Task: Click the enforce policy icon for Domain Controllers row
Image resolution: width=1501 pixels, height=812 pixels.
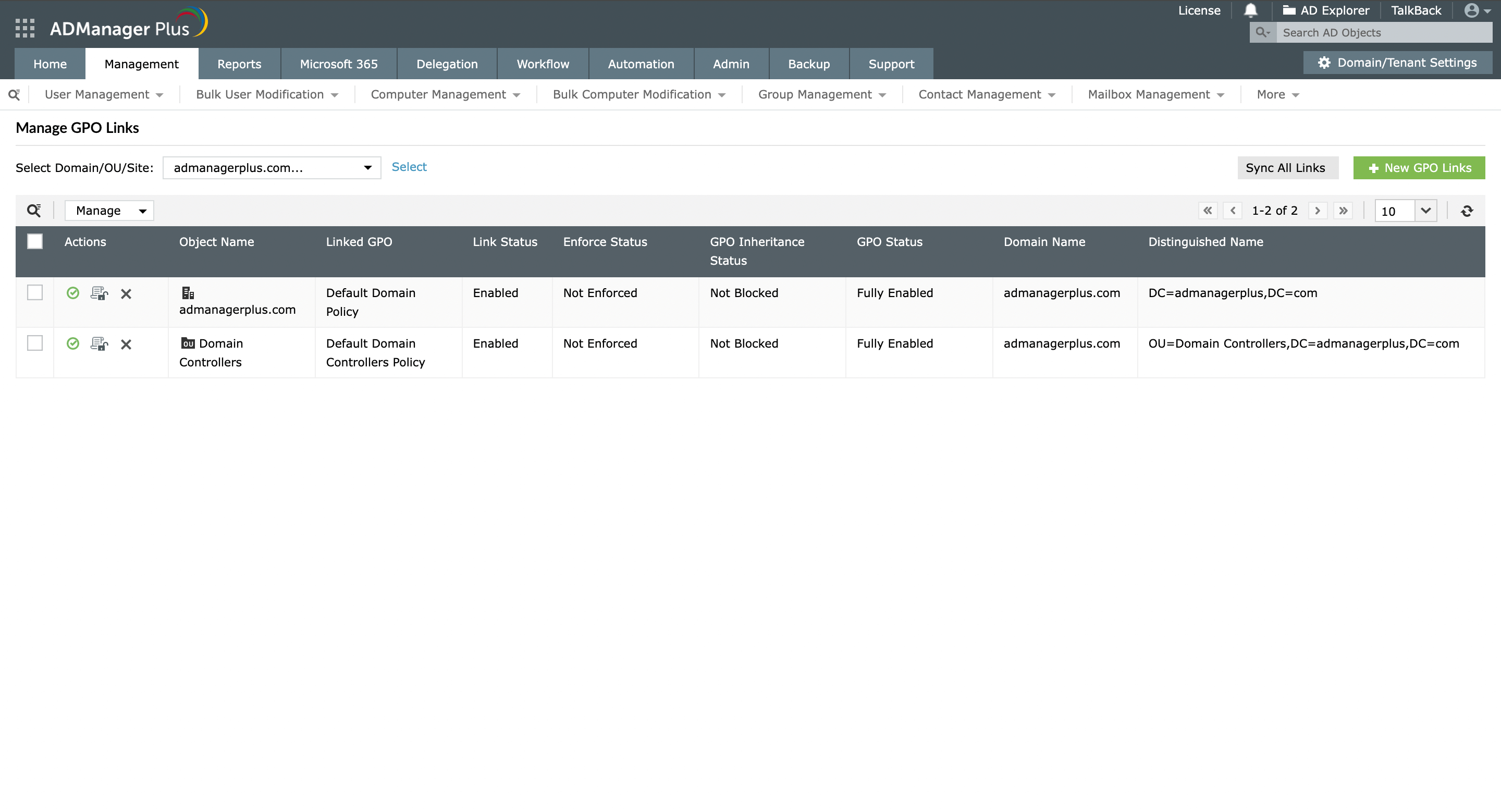Action: (x=99, y=343)
